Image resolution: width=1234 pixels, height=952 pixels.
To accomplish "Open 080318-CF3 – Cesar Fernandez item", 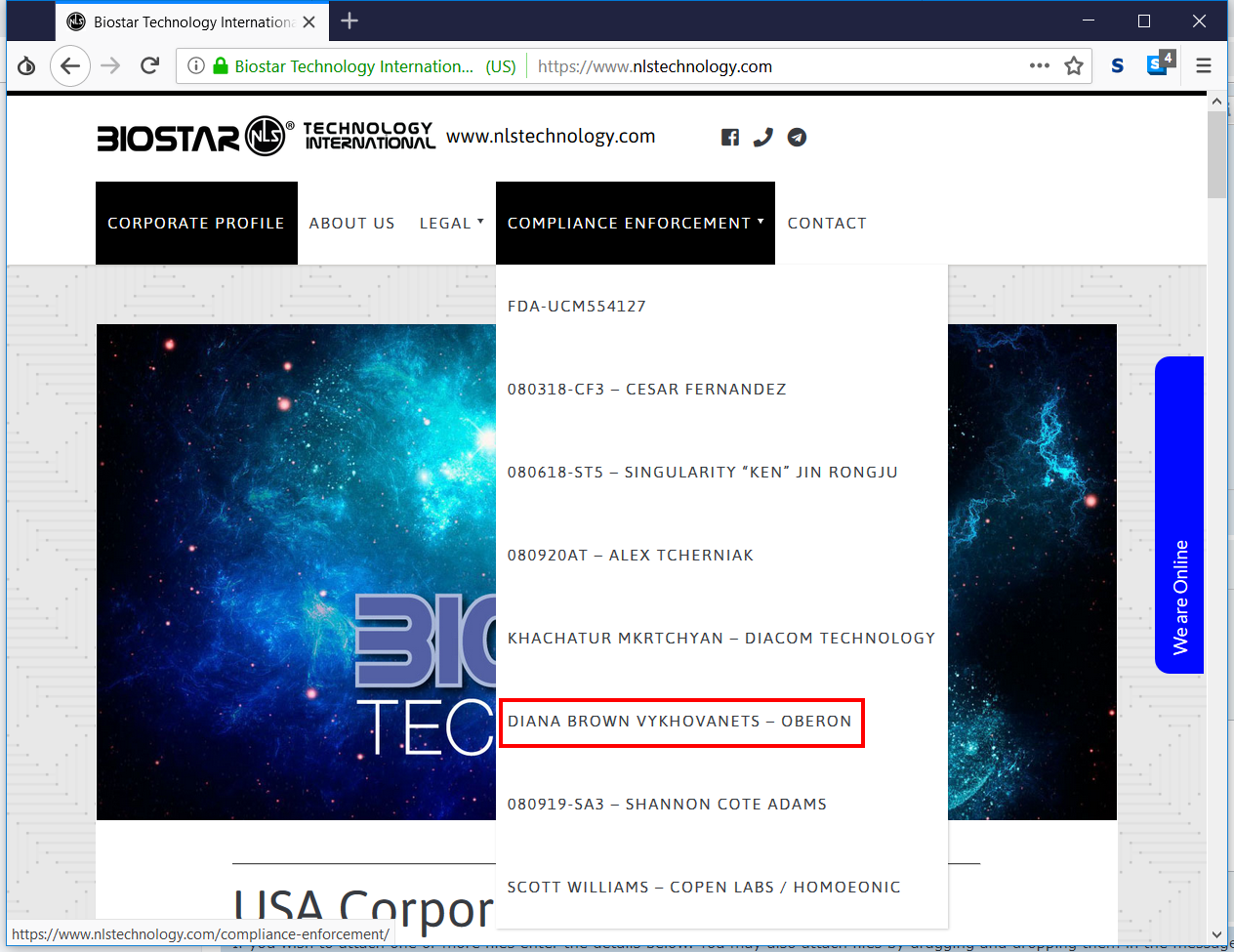I will pos(646,390).
